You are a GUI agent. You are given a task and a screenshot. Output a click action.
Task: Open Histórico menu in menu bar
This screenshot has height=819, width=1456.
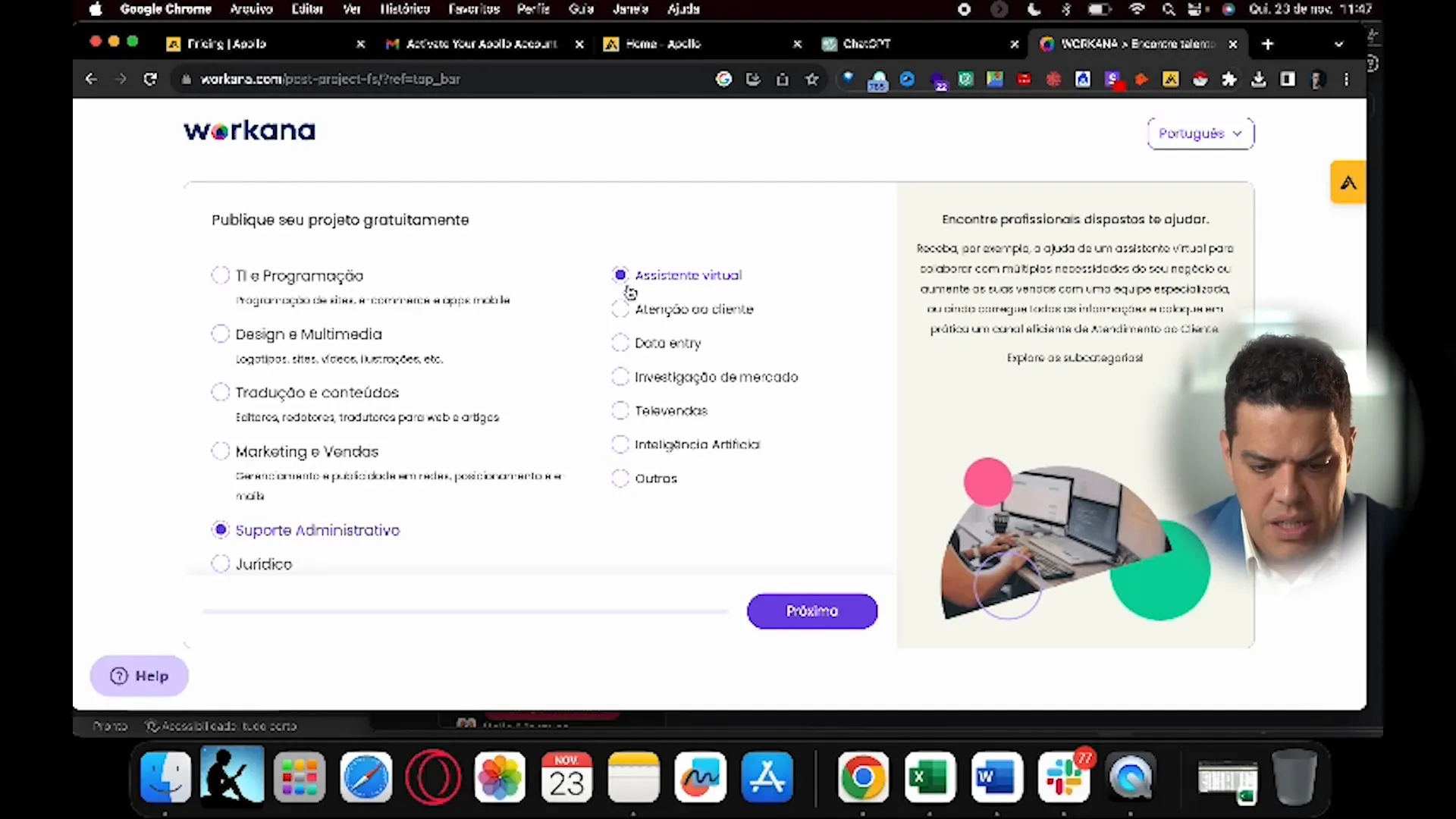click(404, 9)
